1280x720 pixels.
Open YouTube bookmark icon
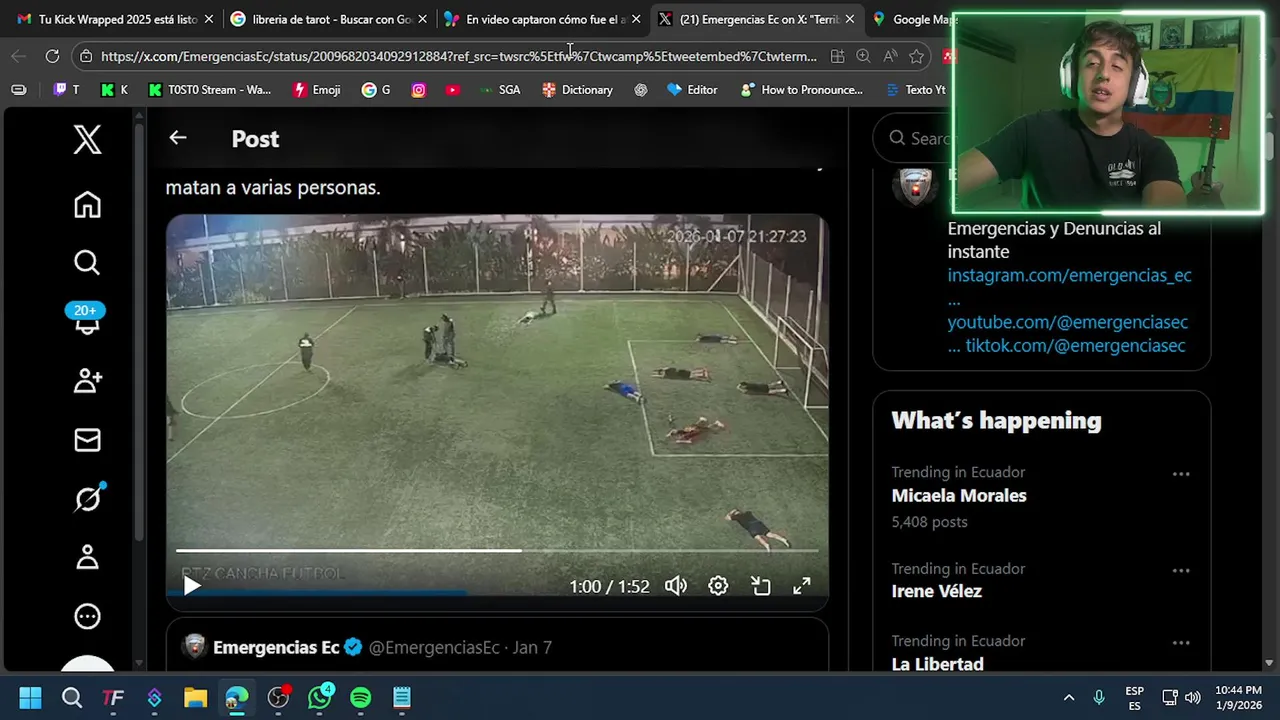[453, 90]
